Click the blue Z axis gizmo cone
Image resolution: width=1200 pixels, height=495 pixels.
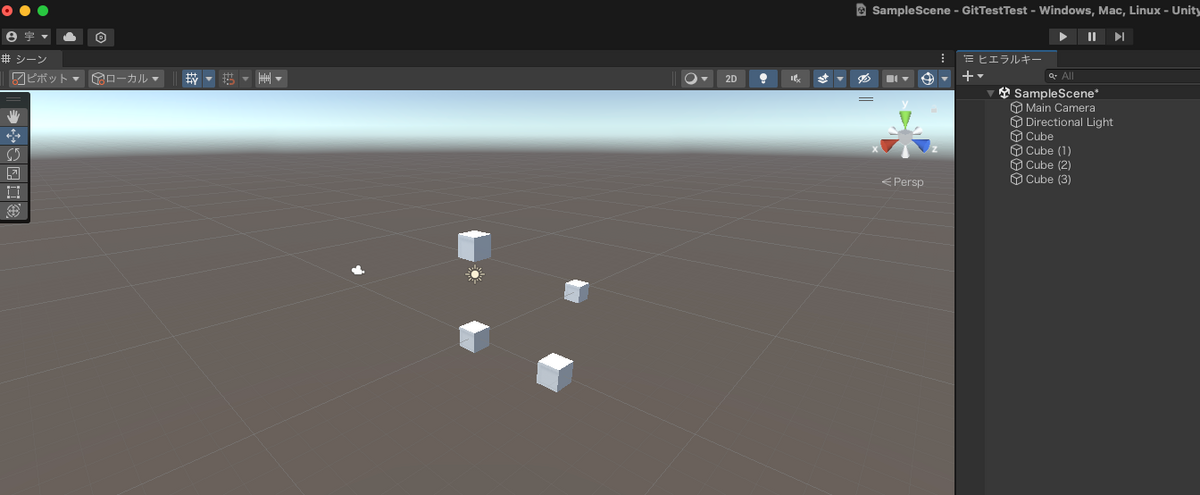(922, 143)
